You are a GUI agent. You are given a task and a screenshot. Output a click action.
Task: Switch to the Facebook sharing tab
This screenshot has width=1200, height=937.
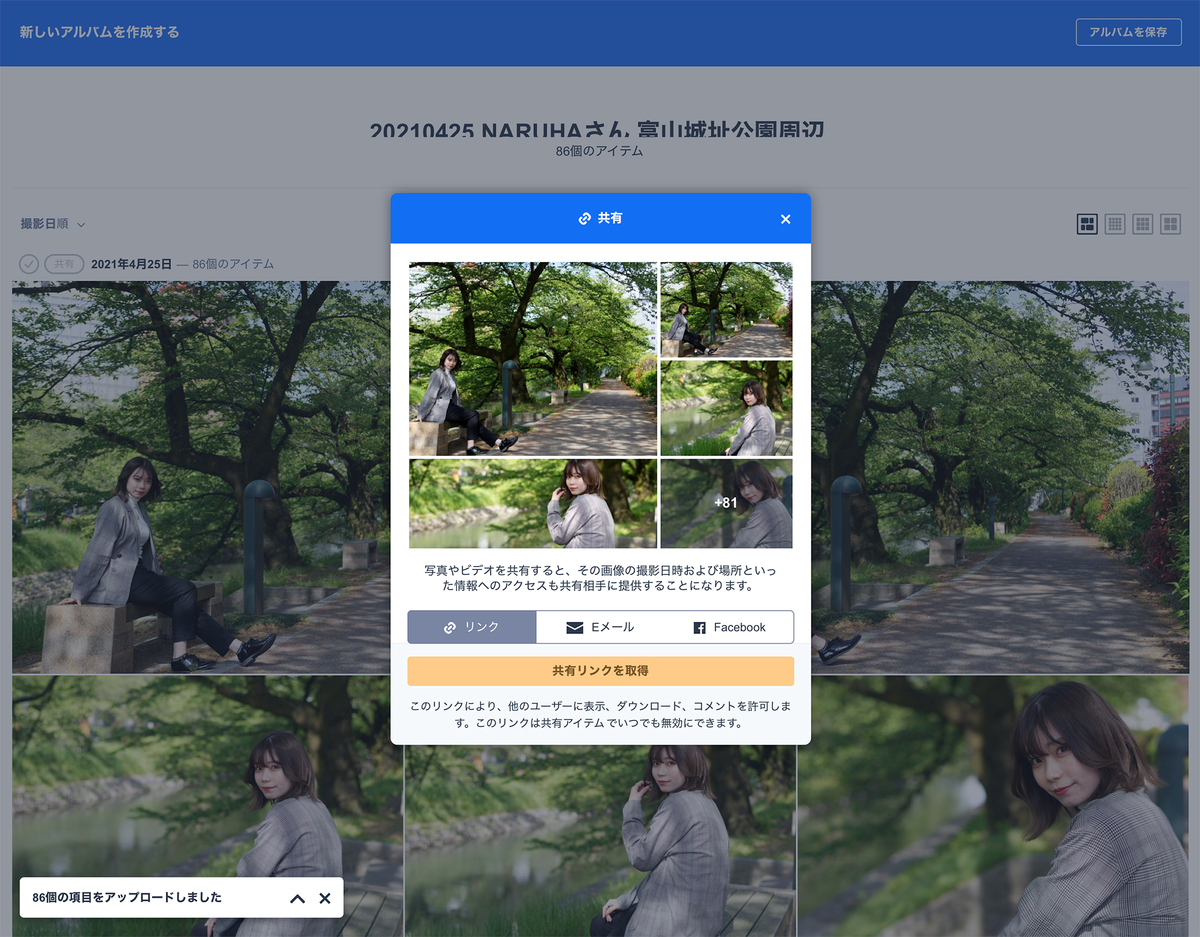click(729, 627)
